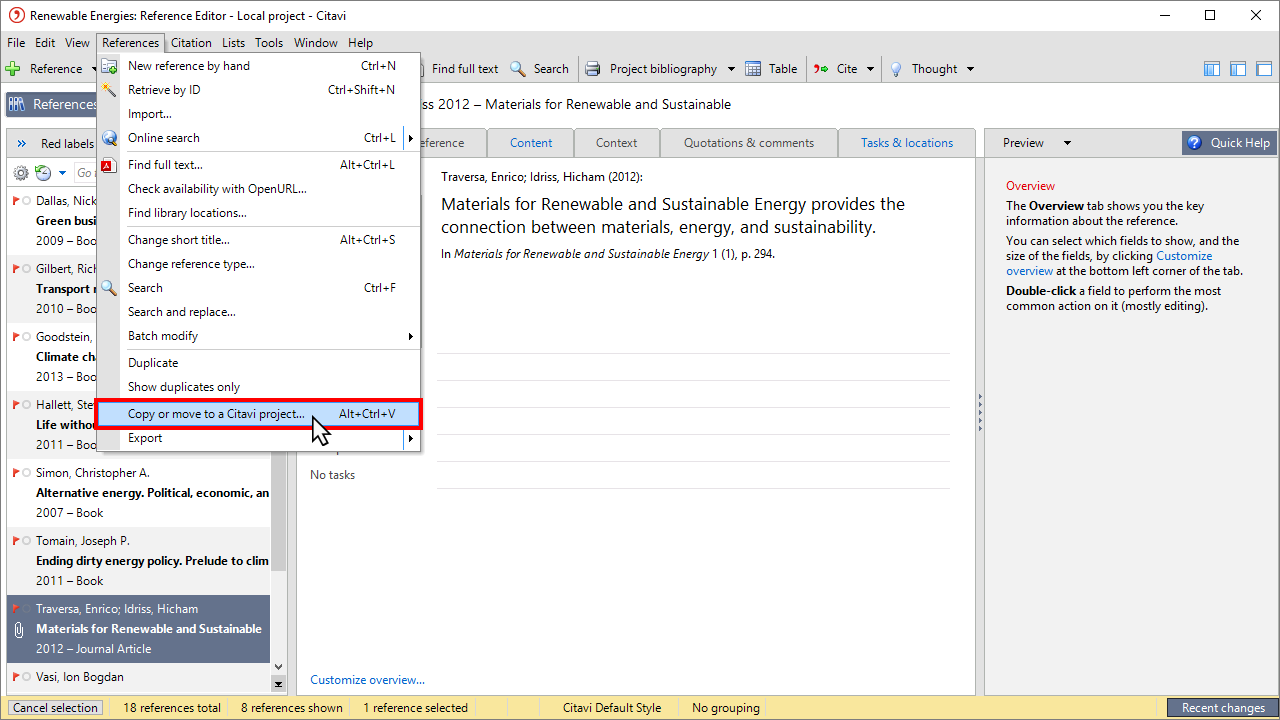Screen dimensions: 1280x720
Task: Click the recent history clock icon
Action: [43, 173]
